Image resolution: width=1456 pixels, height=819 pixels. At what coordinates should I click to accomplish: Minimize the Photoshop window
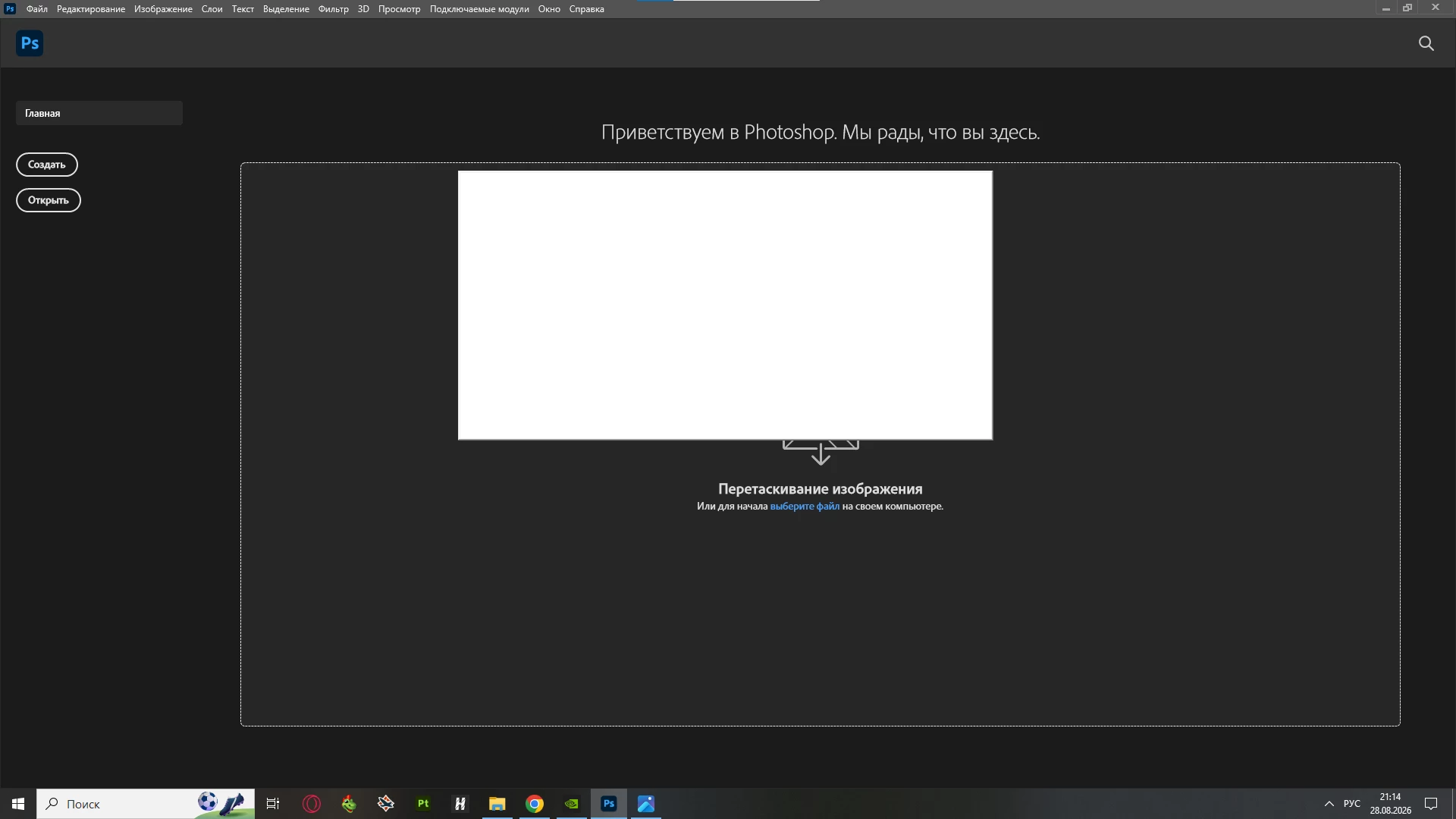pyautogui.click(x=1385, y=8)
